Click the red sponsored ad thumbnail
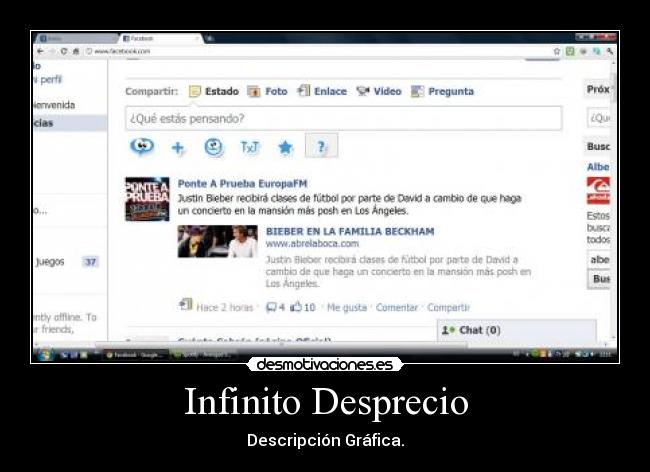Viewport: 650px width, 472px height. [x=598, y=191]
